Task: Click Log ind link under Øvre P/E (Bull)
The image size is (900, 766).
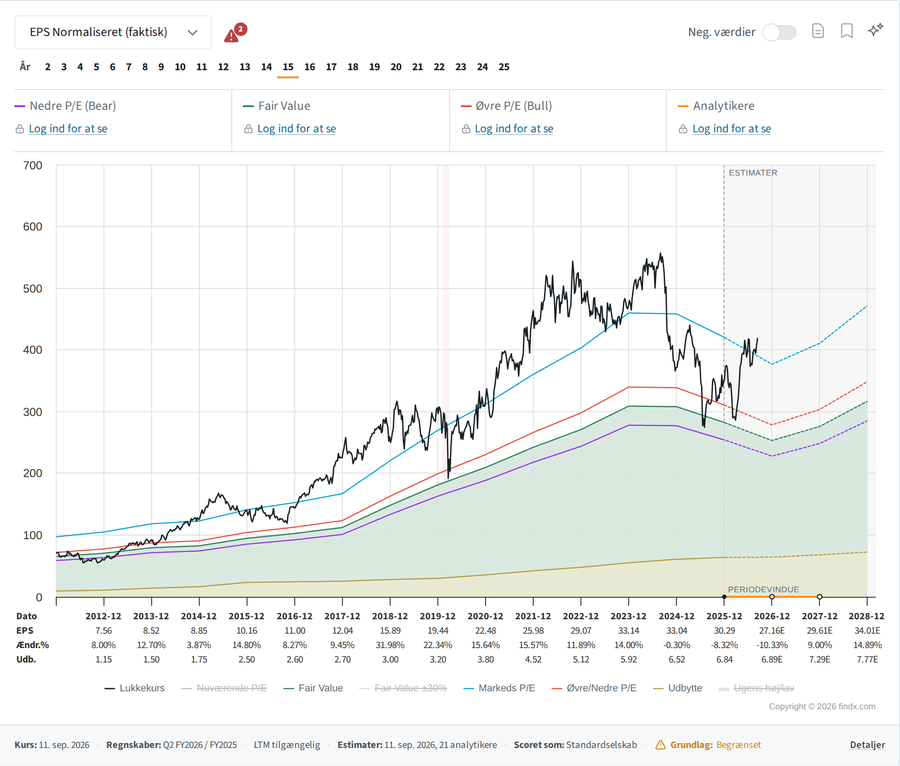Action: pyautogui.click(x=514, y=129)
